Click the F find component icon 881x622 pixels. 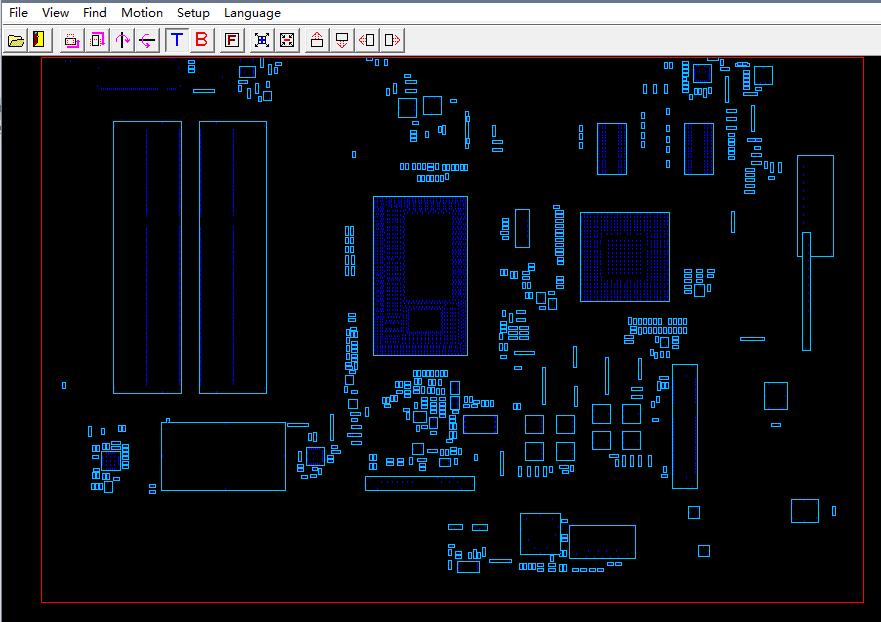click(231, 40)
